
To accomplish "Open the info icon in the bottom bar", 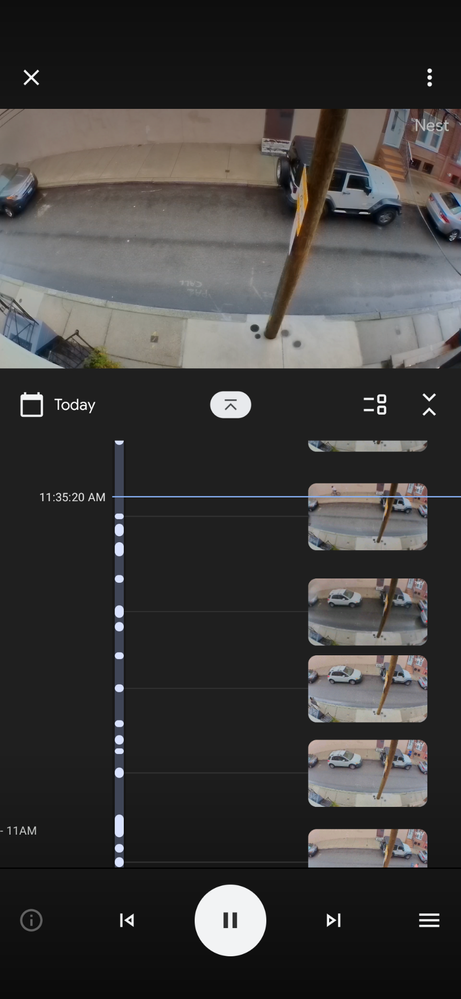I will click(x=31, y=920).
